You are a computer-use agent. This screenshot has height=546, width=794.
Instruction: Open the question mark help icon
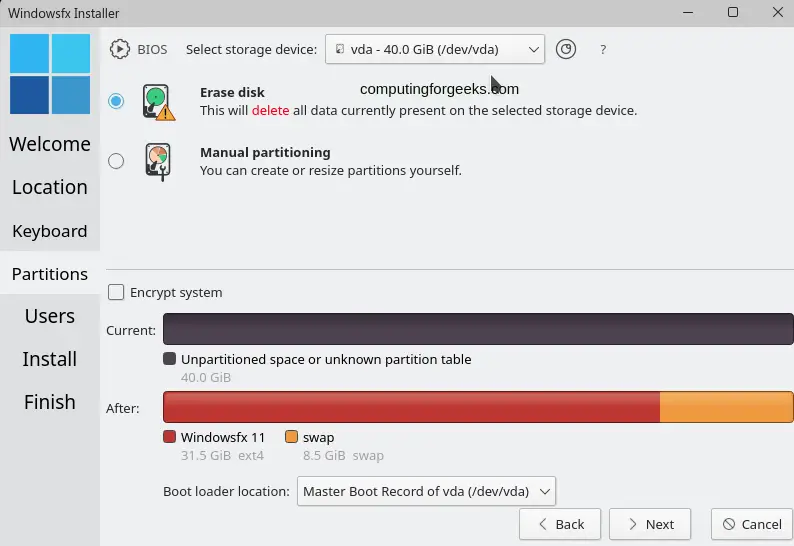coord(603,50)
